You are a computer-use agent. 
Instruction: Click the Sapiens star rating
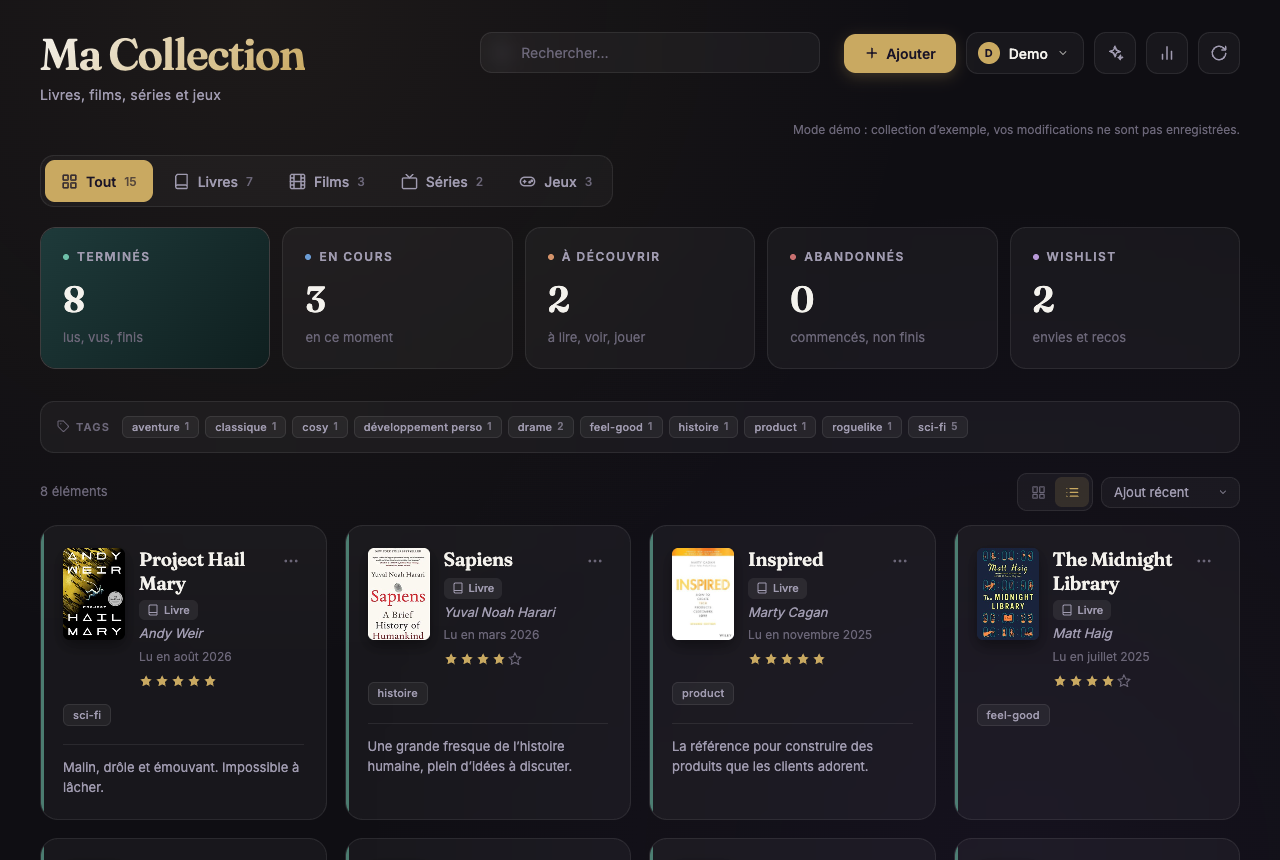coord(483,659)
